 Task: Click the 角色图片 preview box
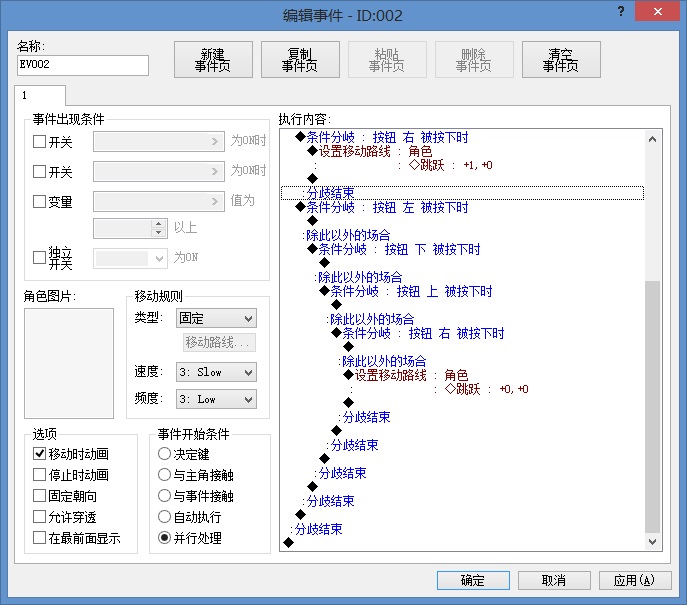coord(69,363)
